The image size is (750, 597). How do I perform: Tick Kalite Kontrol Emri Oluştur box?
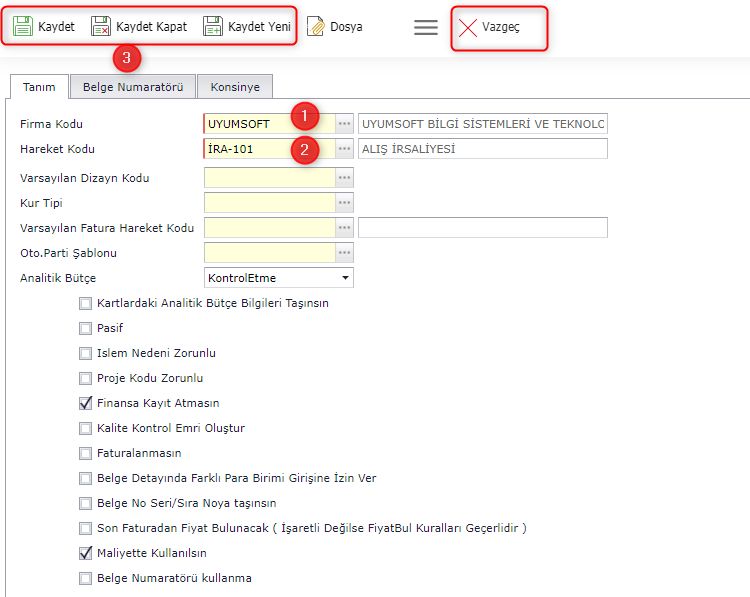click(85, 428)
